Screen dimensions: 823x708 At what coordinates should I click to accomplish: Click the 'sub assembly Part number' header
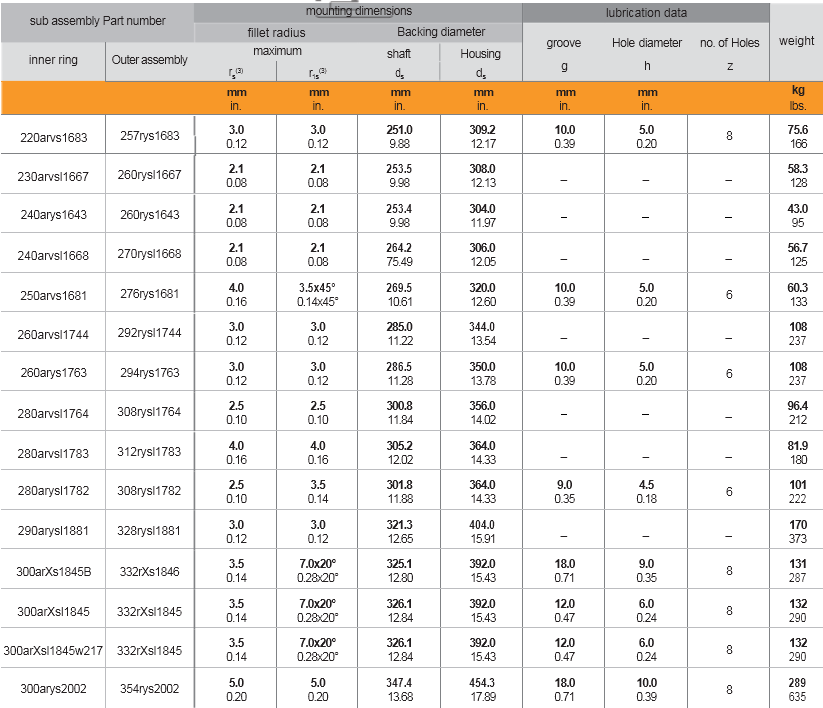(x=97, y=20)
